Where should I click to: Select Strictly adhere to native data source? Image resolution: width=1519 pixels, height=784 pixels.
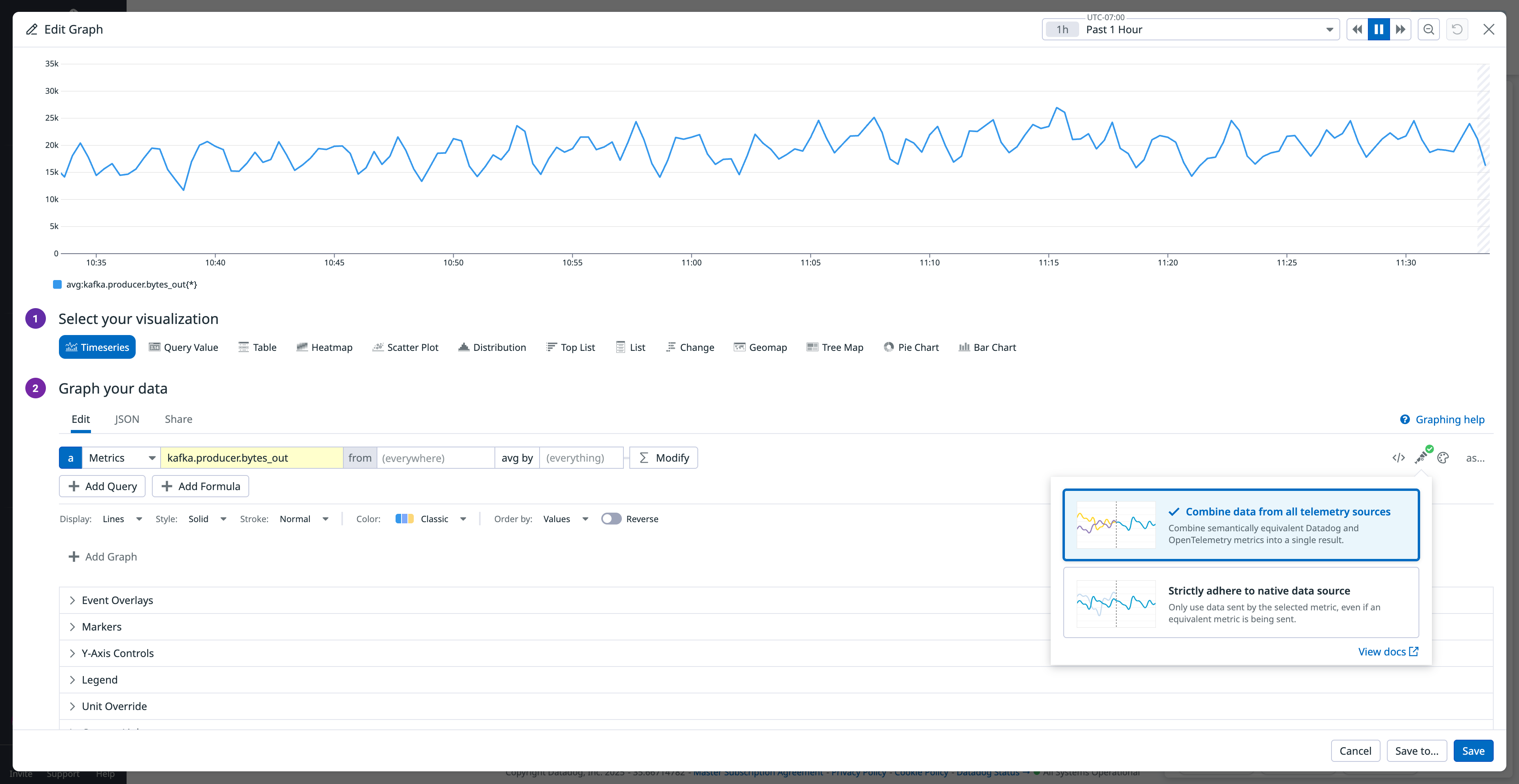pos(1241,603)
